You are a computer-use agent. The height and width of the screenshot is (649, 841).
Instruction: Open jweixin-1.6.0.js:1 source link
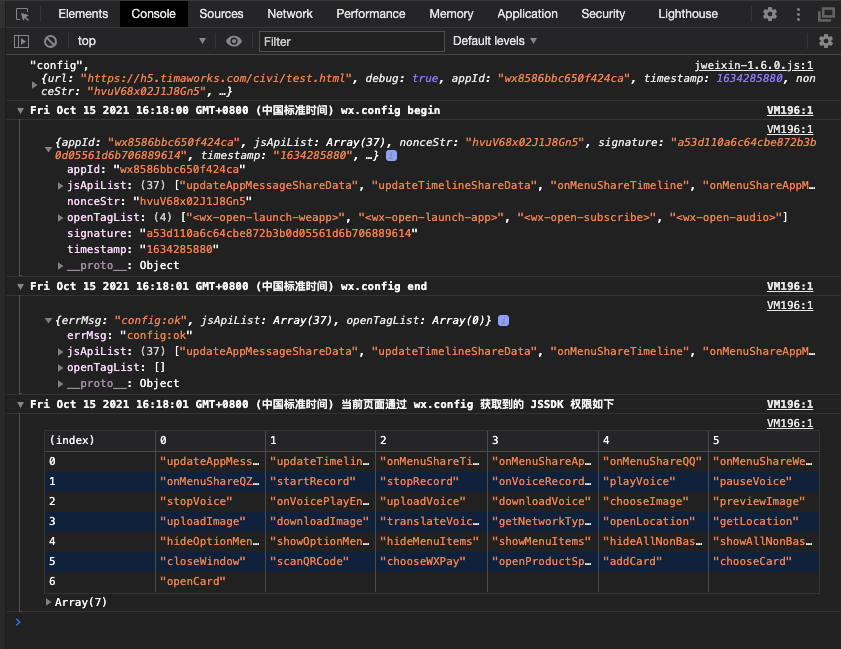coord(754,64)
